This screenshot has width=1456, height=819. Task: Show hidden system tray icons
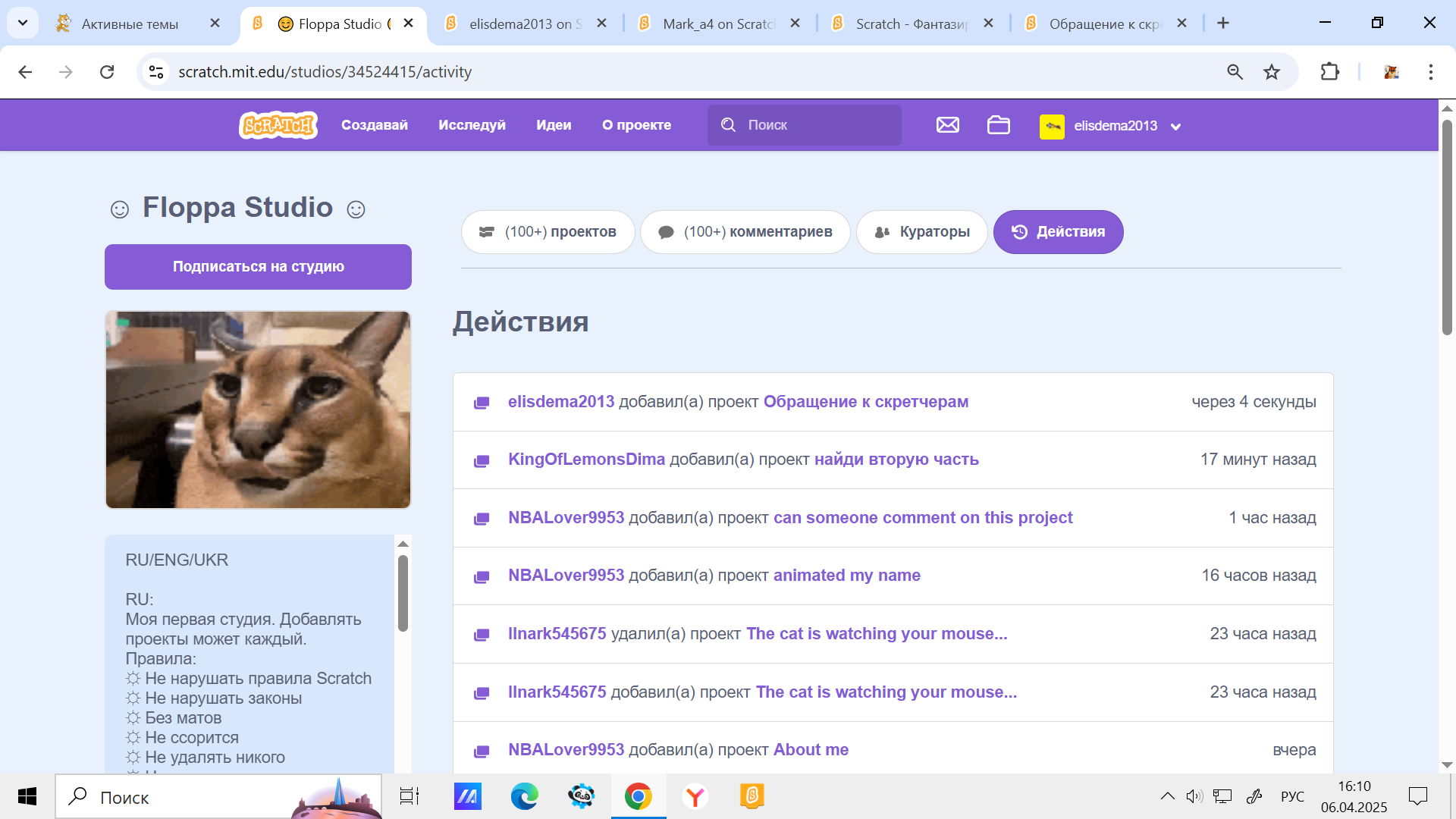pyautogui.click(x=1167, y=796)
